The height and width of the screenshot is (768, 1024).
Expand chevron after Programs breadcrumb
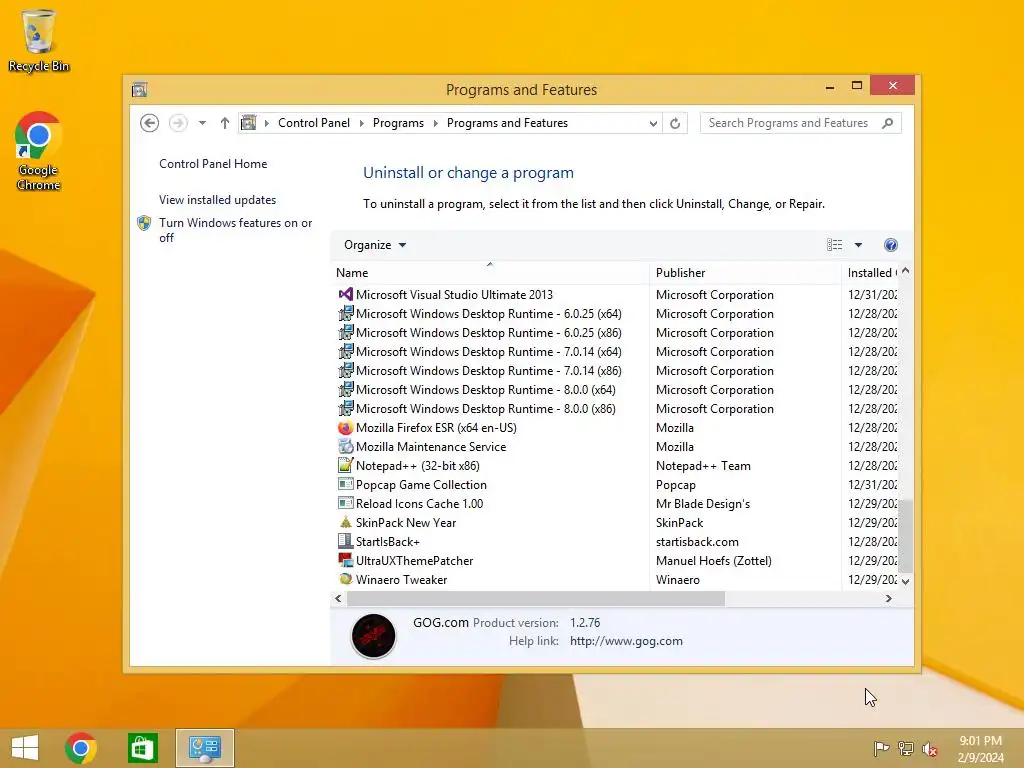pyautogui.click(x=436, y=123)
